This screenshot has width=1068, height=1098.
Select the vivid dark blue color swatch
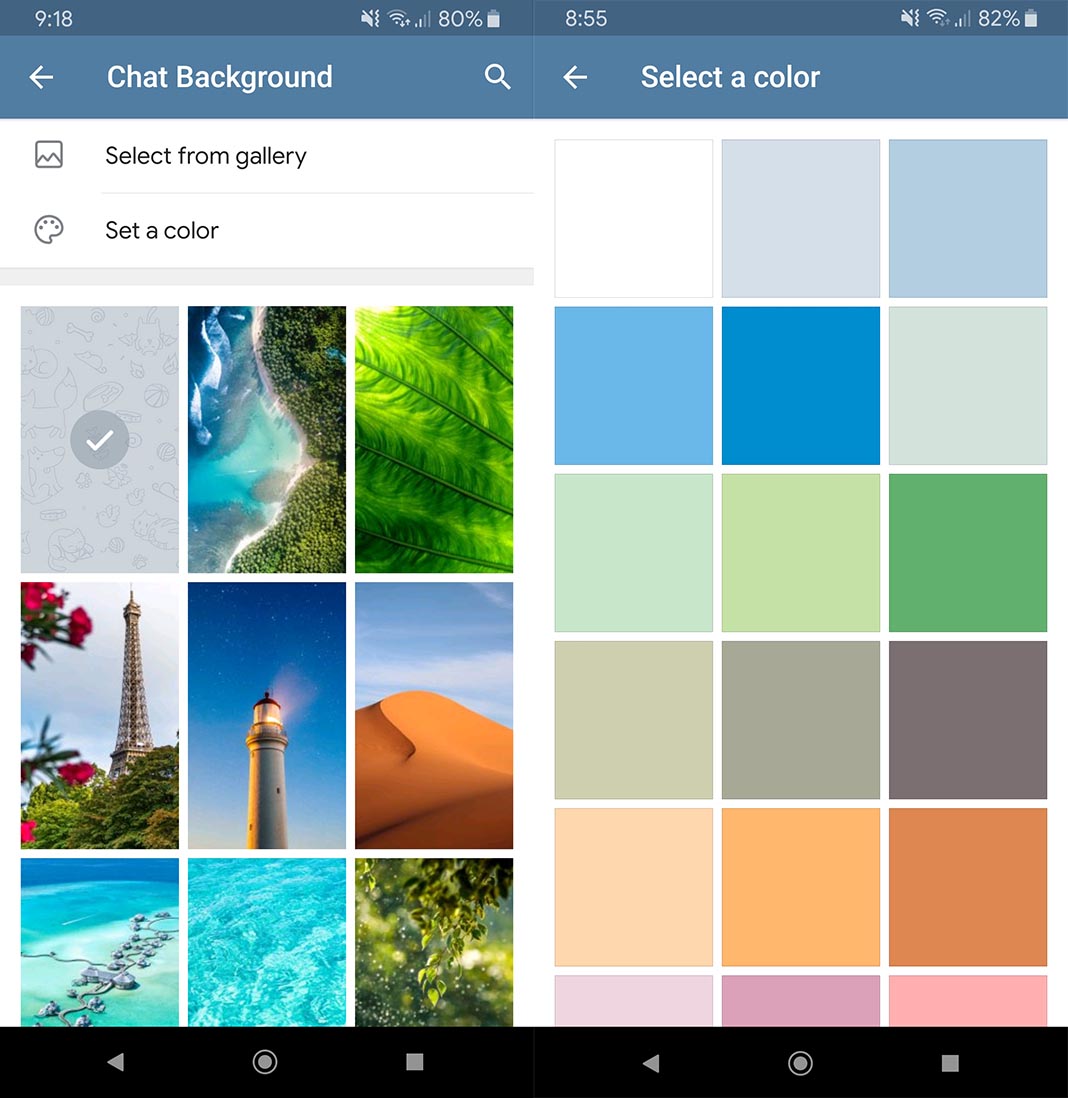click(x=801, y=385)
